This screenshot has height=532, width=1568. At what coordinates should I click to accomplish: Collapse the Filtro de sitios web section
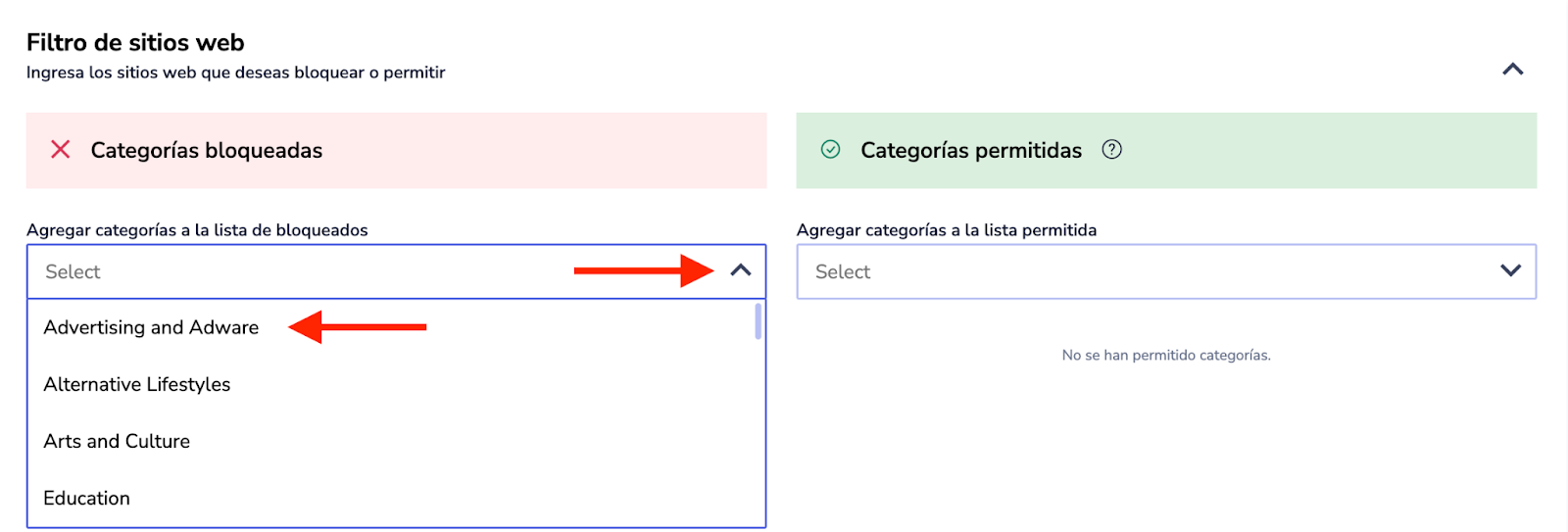1513,70
